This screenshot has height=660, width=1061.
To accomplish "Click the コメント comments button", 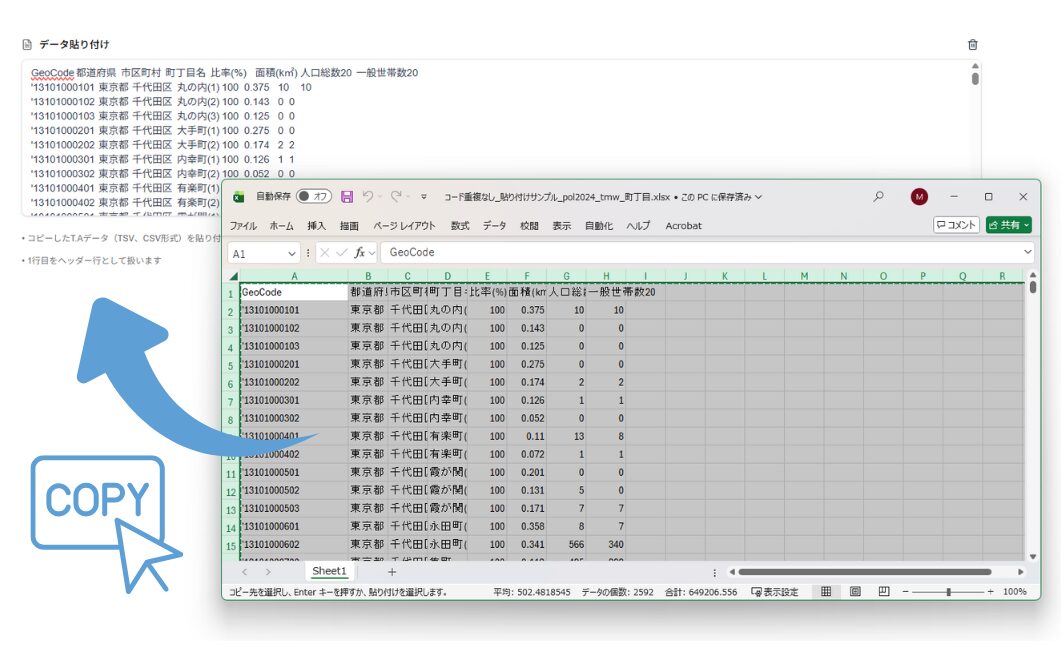I will click(x=956, y=225).
